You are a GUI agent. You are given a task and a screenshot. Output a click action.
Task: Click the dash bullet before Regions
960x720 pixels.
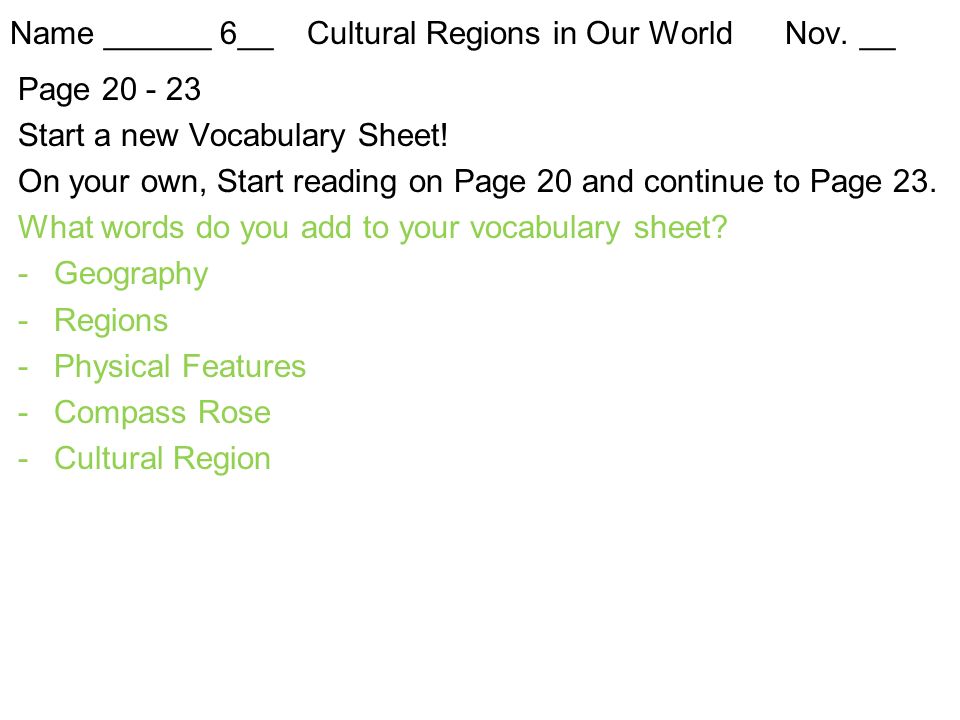click(x=23, y=322)
